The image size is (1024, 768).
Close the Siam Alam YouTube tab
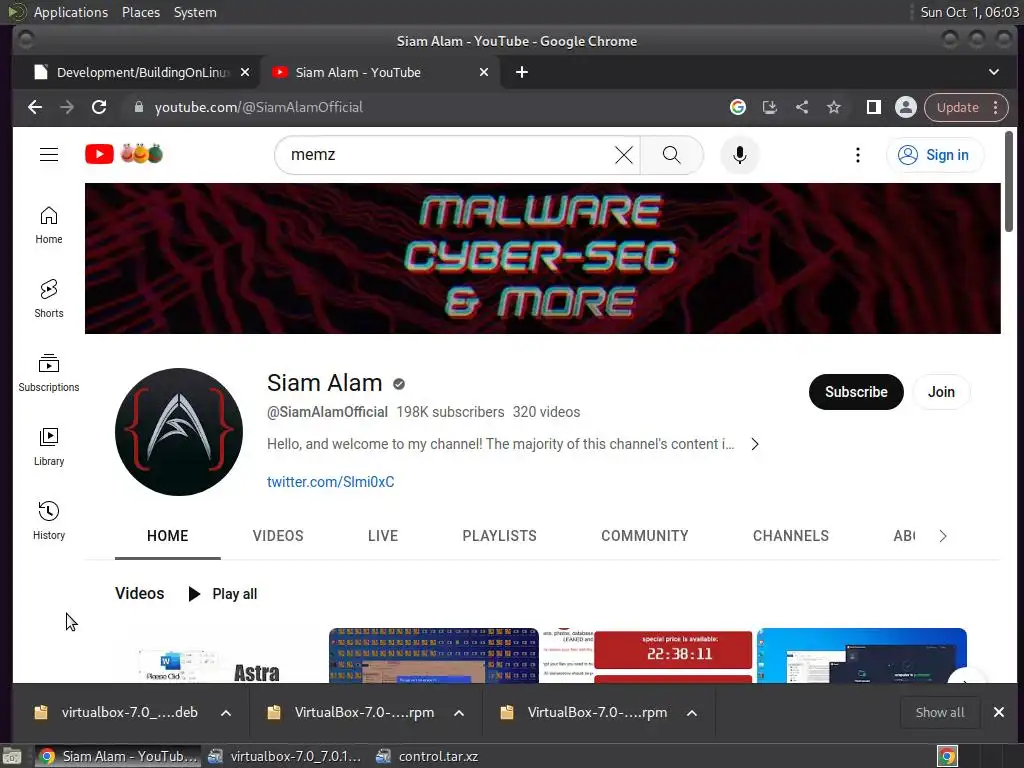[x=484, y=72]
